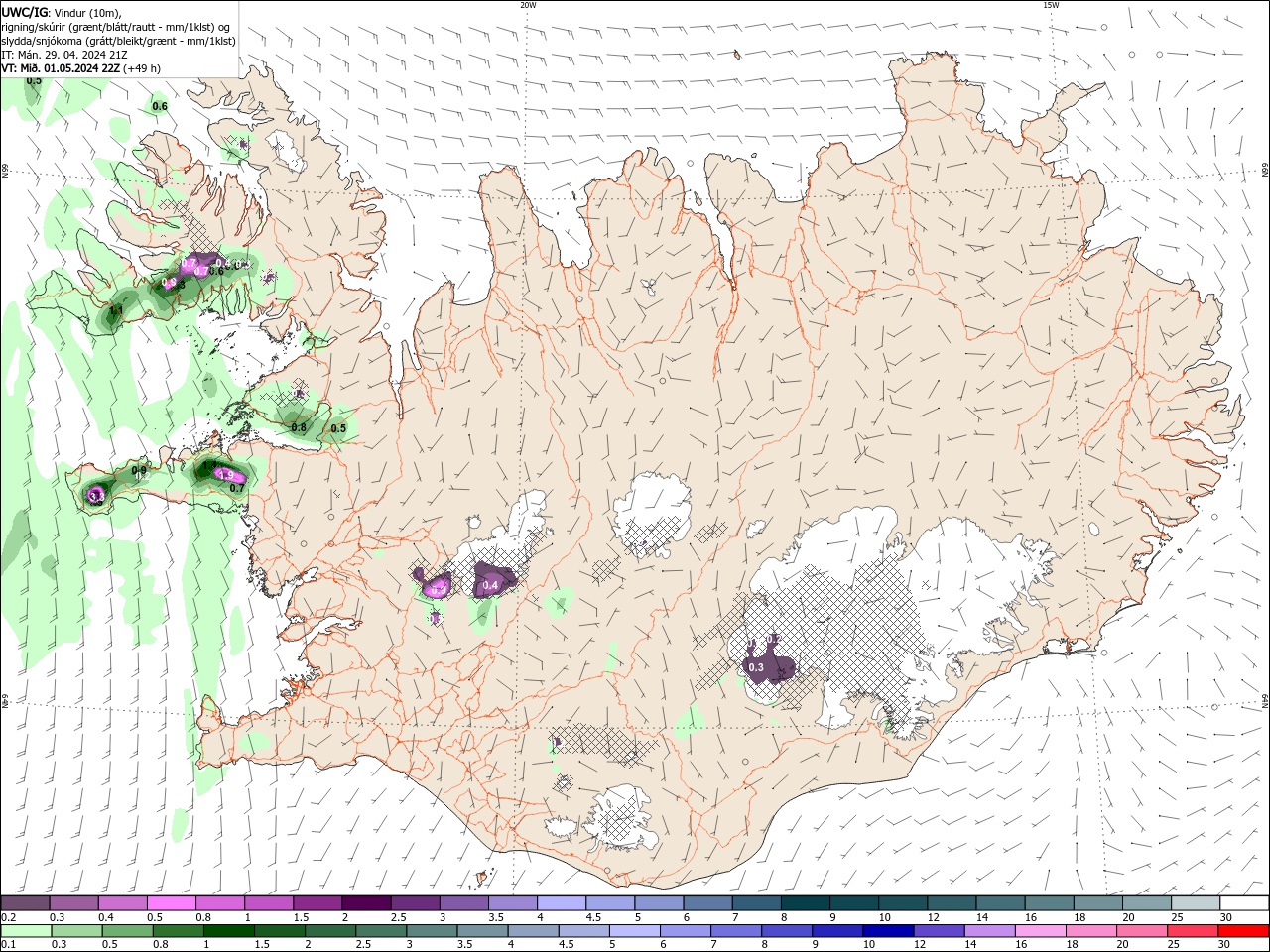
Task: Click the light pink 16 swatch on lower scale
Action: coord(1040,931)
